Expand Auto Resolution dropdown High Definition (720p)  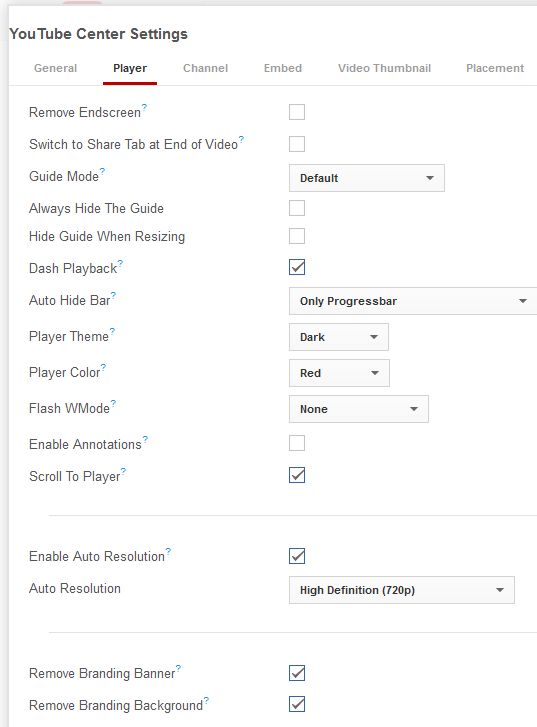pos(402,590)
